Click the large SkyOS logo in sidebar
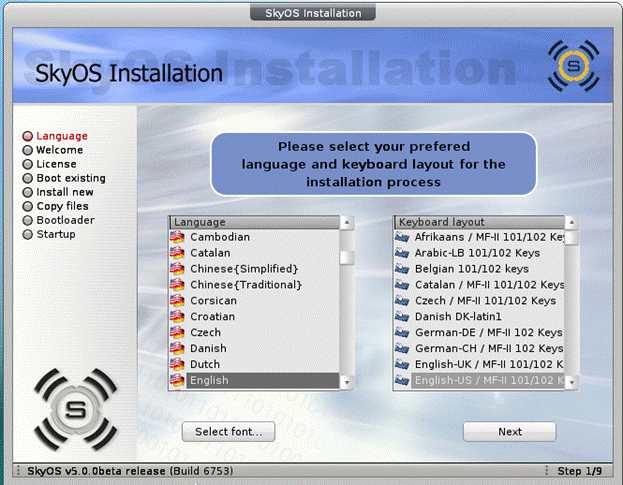 coord(75,410)
